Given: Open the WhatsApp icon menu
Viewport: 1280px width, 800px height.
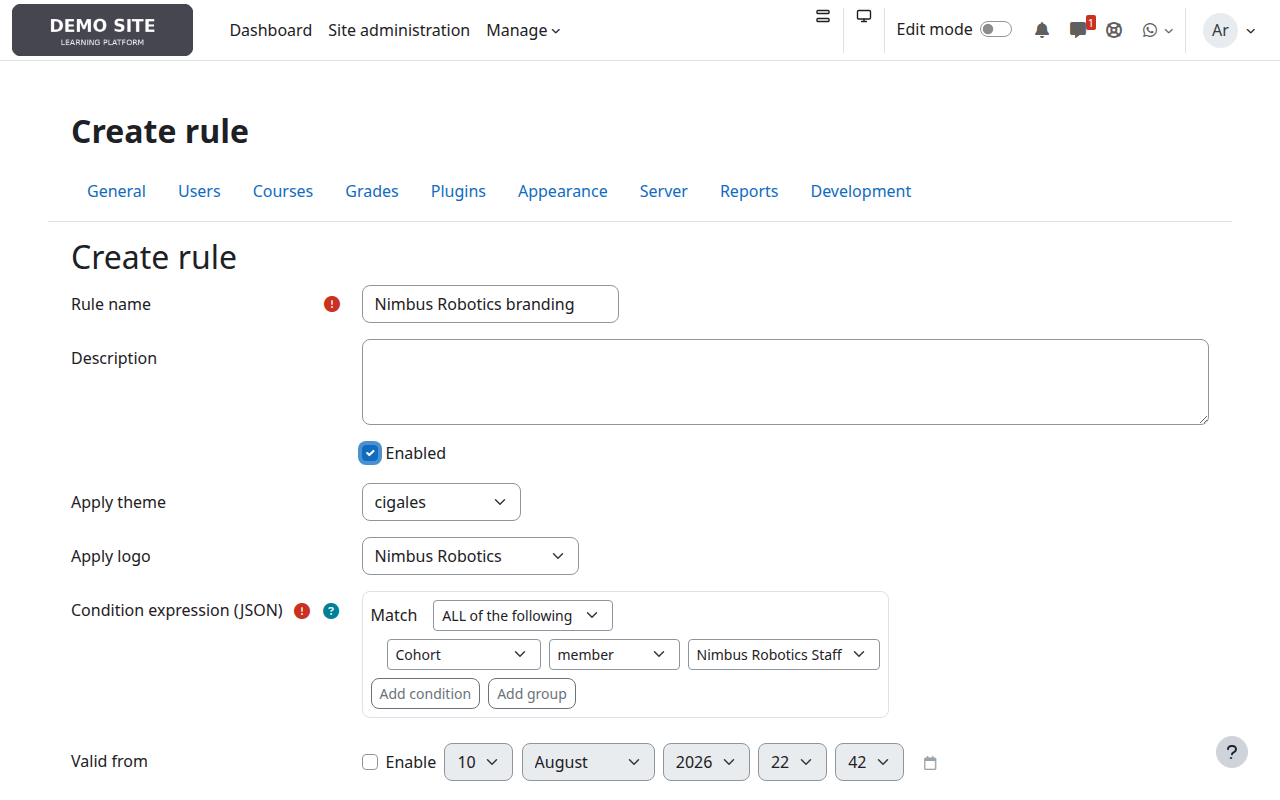Looking at the screenshot, I should click(1157, 30).
